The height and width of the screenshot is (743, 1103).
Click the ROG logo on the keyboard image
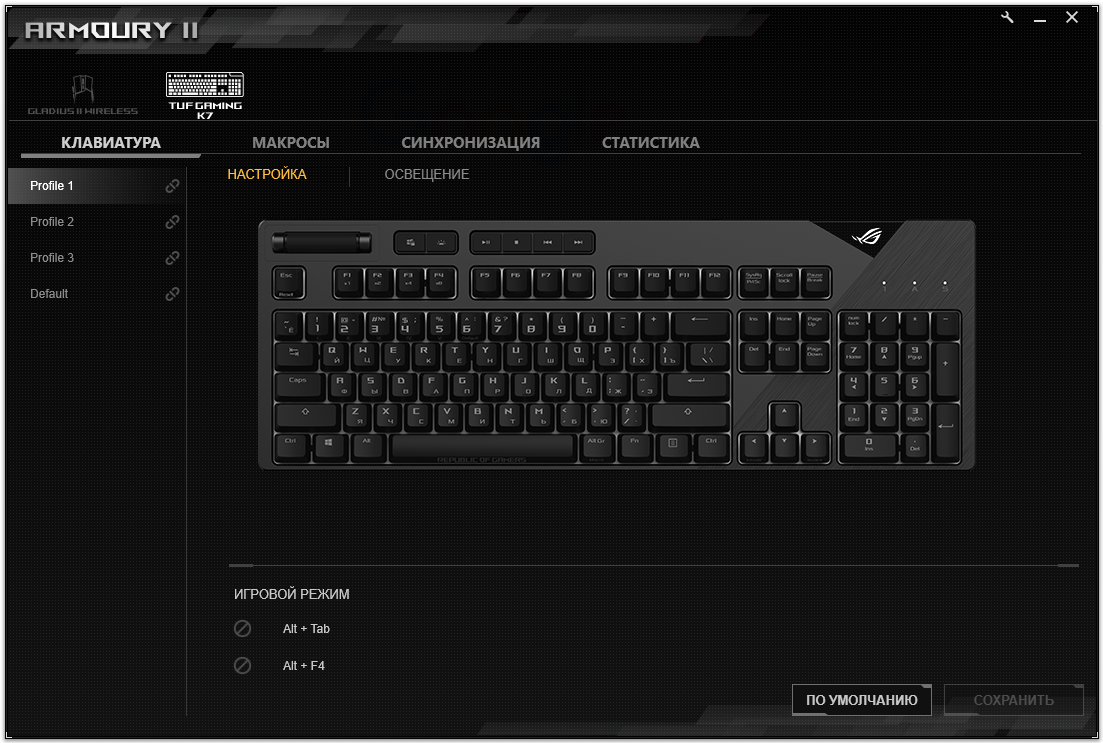tap(867, 236)
